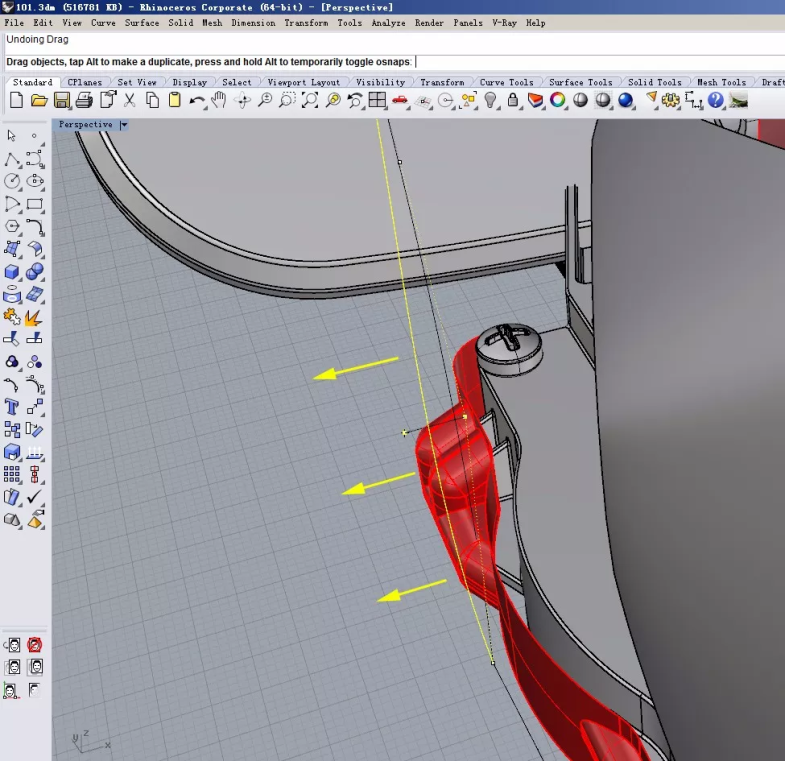Click the Perspective viewport title

click(x=85, y=125)
